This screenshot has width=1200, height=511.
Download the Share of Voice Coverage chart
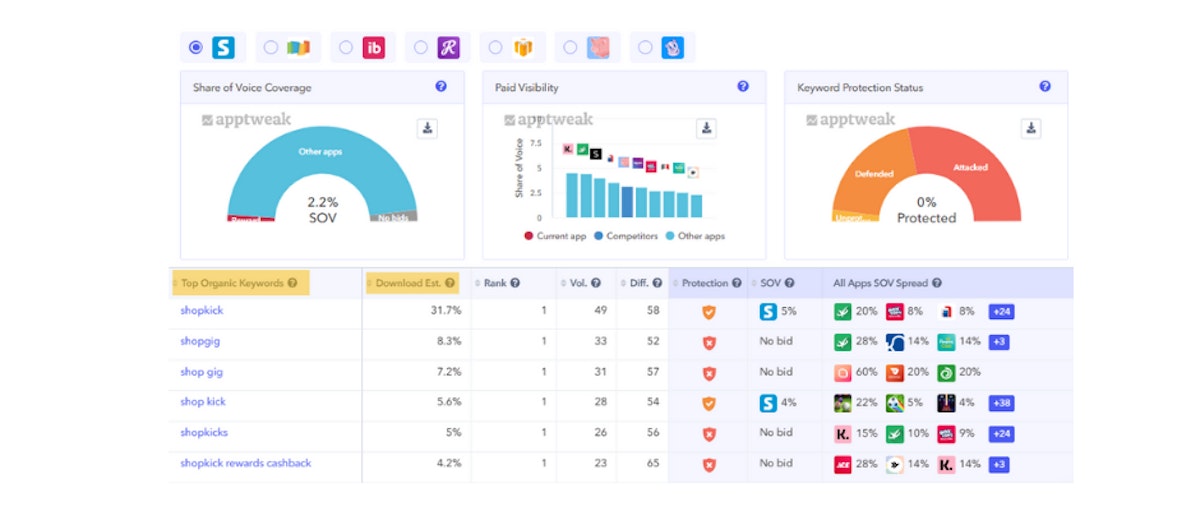429,128
